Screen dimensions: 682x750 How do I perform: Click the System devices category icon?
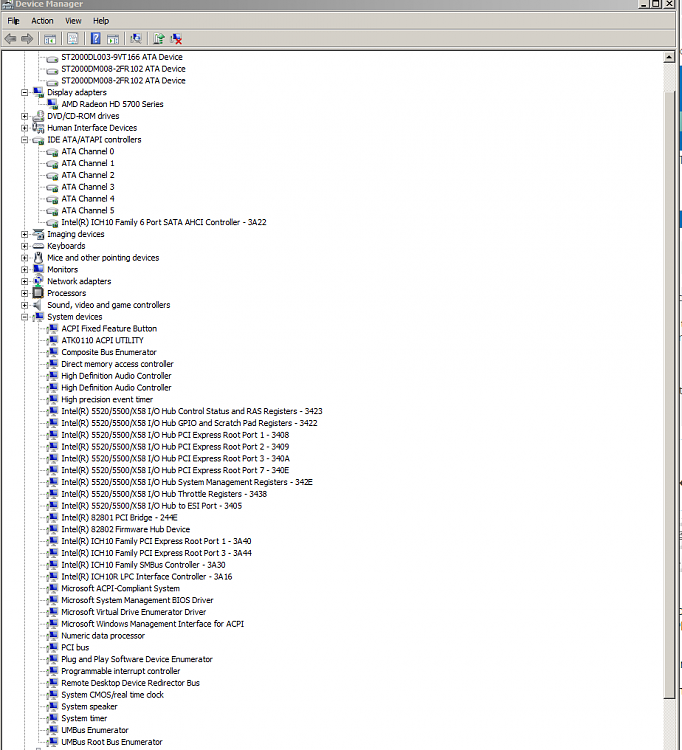(x=38, y=317)
